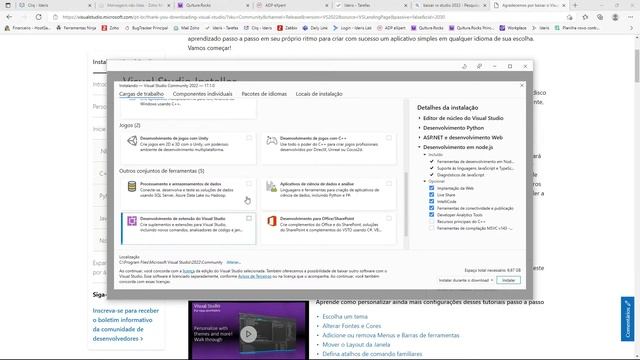
Task: Click the Zabbix bookmark
Action: point(287,28)
